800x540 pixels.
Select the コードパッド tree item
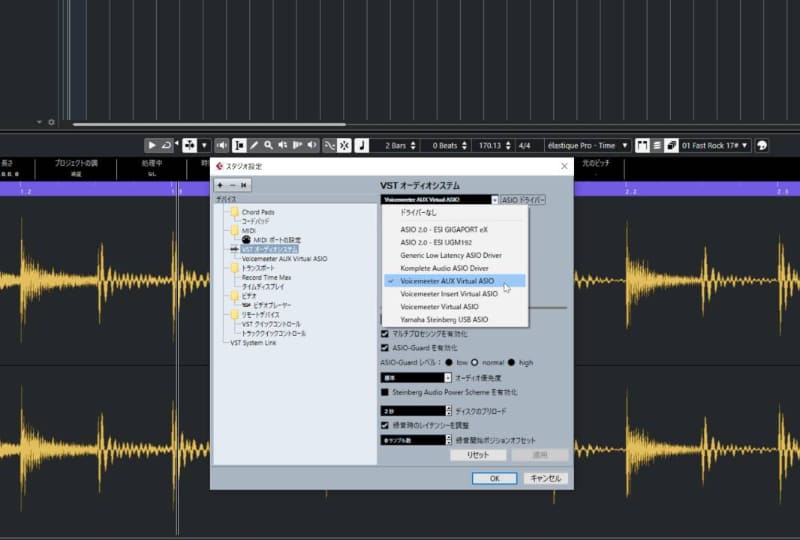pyautogui.click(x=255, y=221)
